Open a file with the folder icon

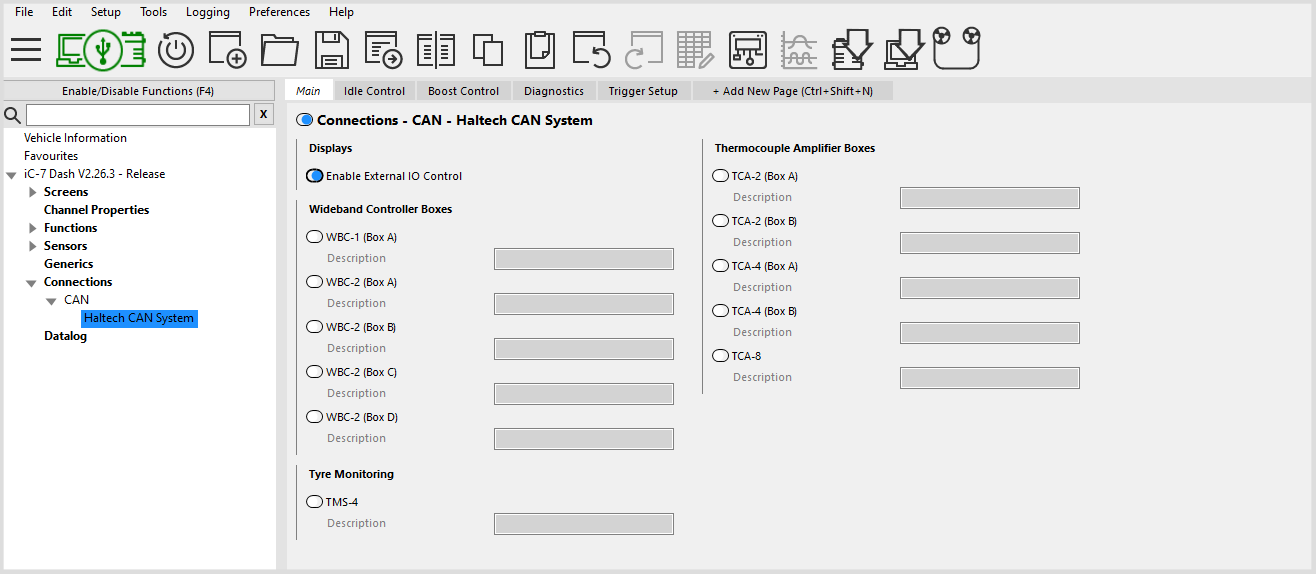(280, 49)
